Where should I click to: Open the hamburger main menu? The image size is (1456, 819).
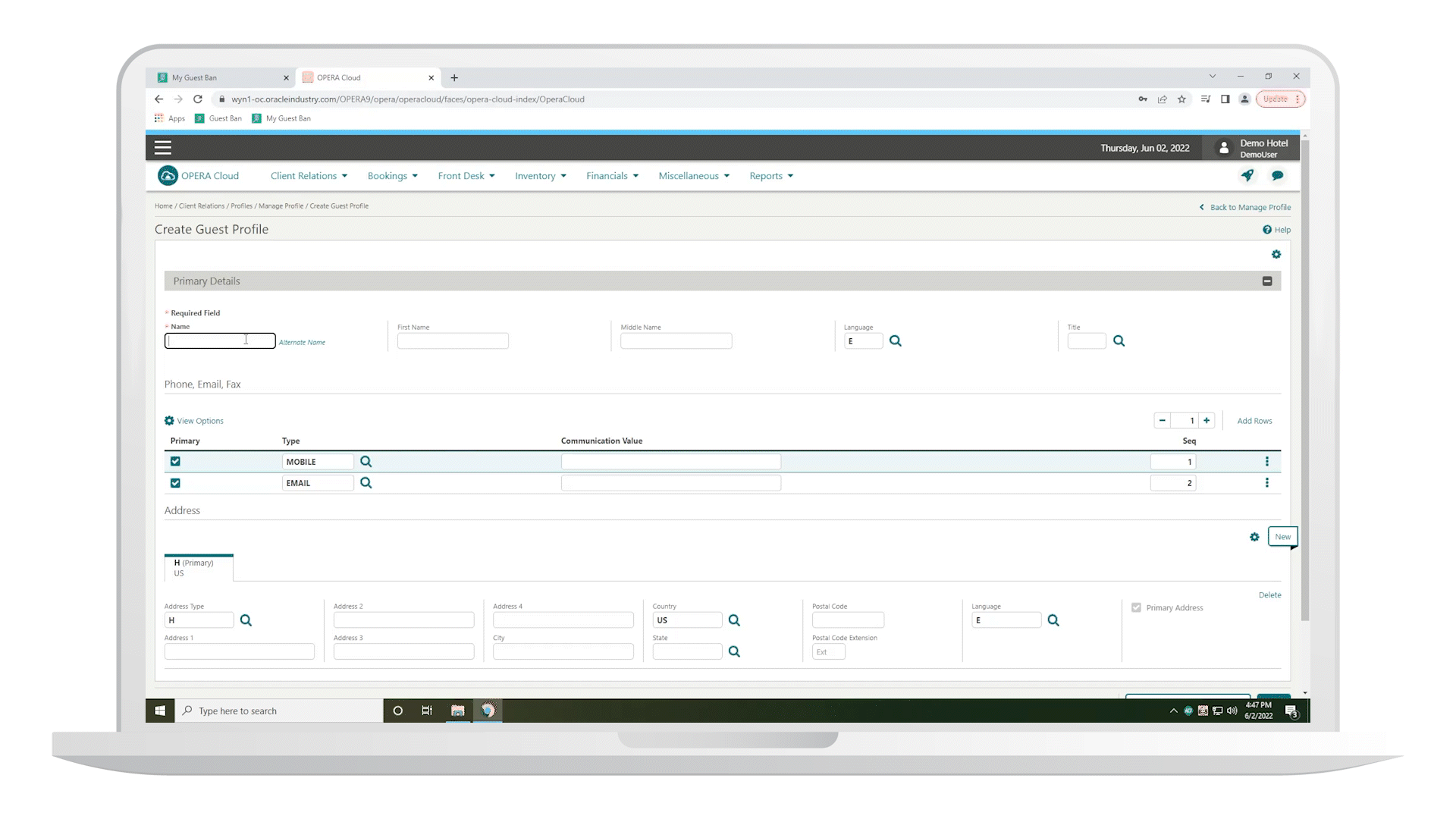[163, 148]
